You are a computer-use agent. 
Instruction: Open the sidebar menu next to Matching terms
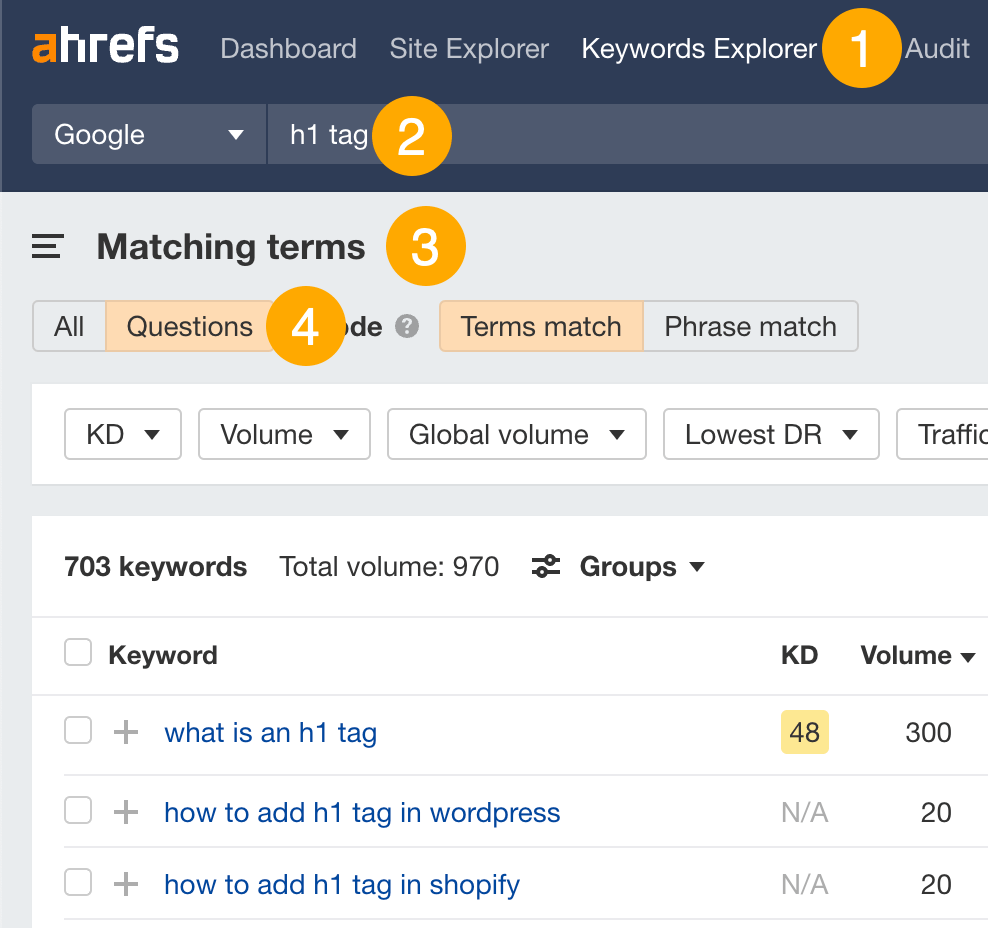tap(46, 246)
